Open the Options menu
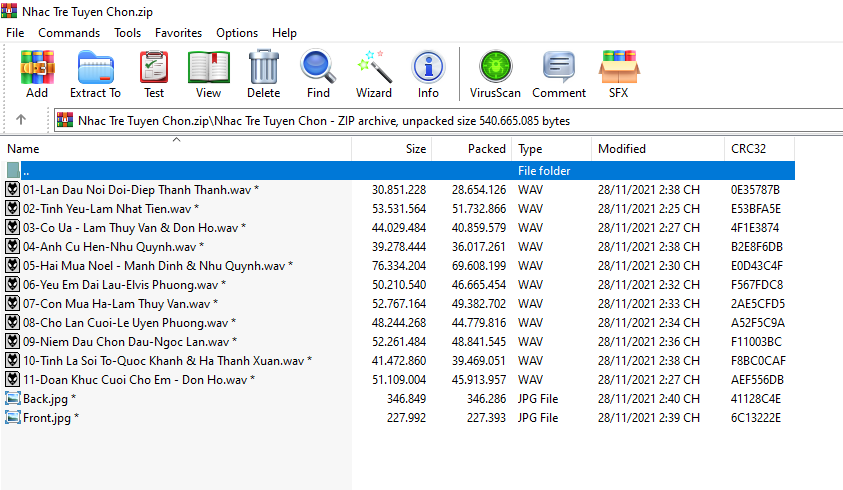Image resolution: width=843 pixels, height=490 pixels. coord(237,33)
